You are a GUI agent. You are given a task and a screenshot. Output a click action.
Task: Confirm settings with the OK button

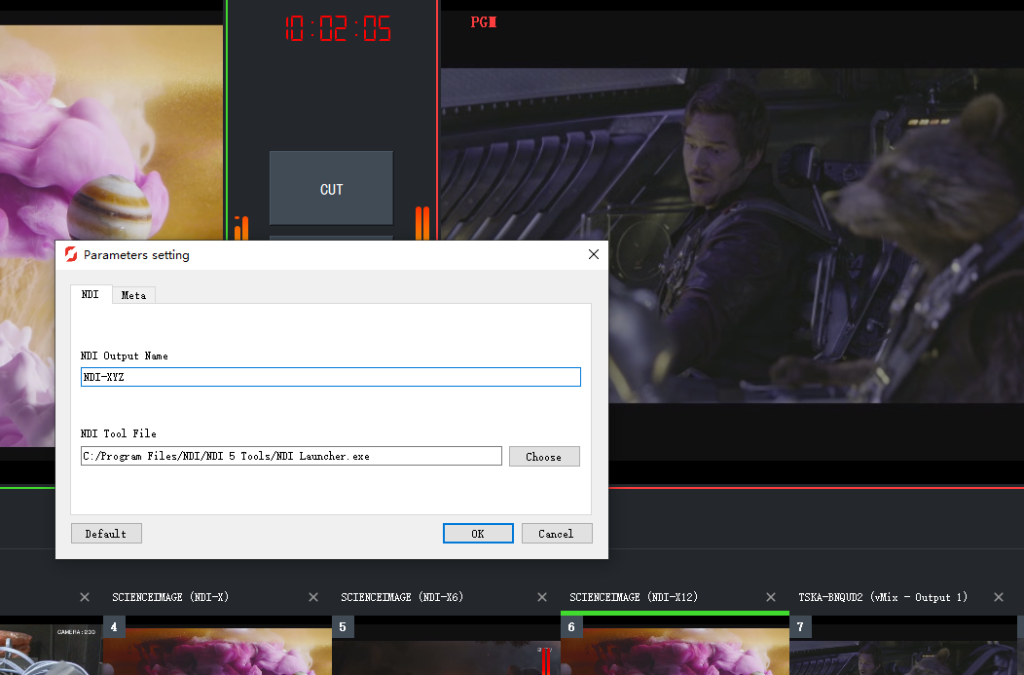[x=478, y=533]
